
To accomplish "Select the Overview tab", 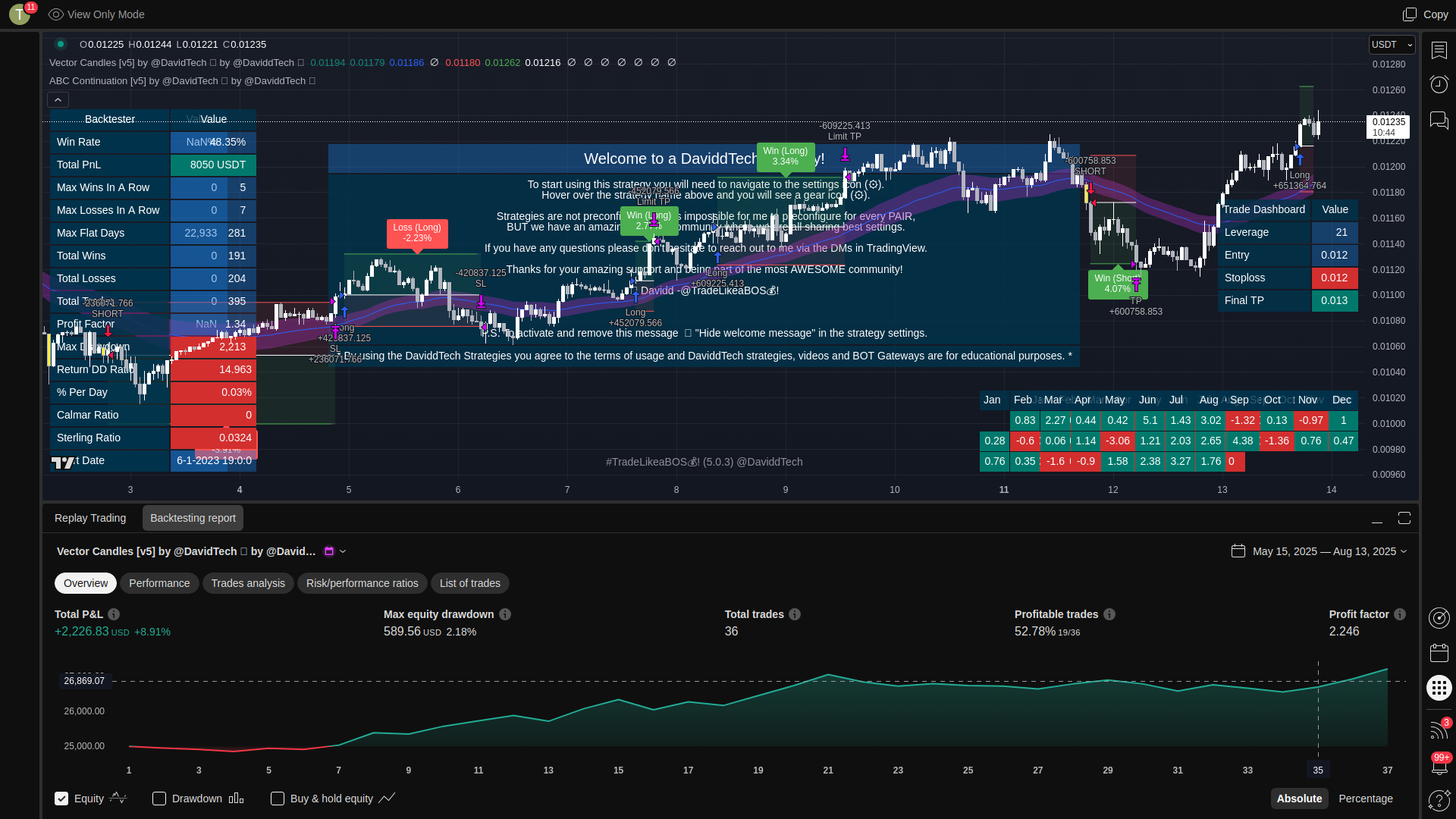I will (x=86, y=583).
